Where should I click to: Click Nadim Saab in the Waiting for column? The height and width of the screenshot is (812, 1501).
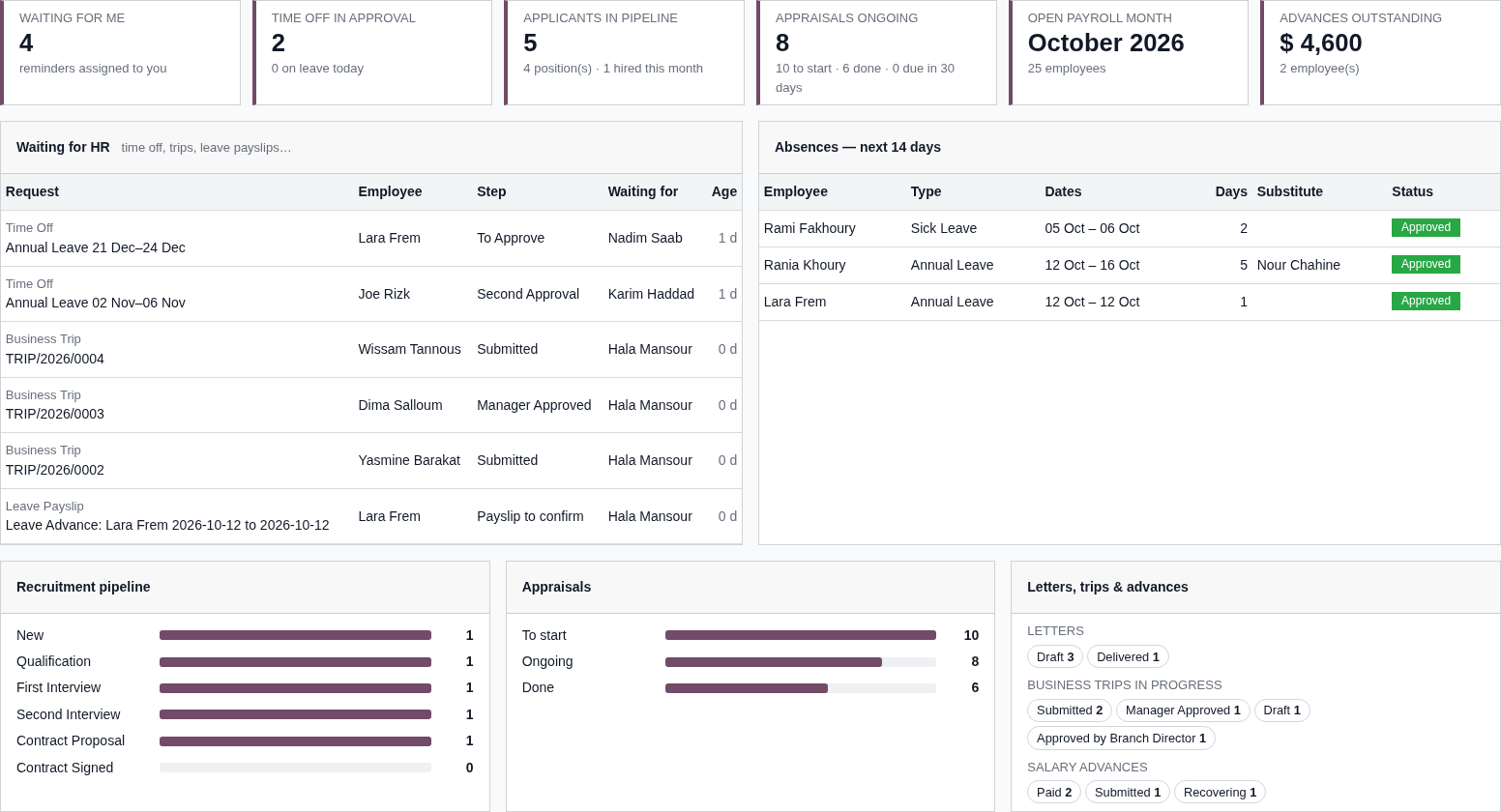(x=645, y=238)
